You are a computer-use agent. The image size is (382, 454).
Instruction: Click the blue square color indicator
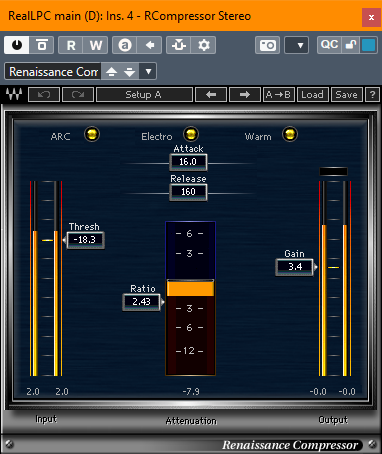click(x=369, y=45)
